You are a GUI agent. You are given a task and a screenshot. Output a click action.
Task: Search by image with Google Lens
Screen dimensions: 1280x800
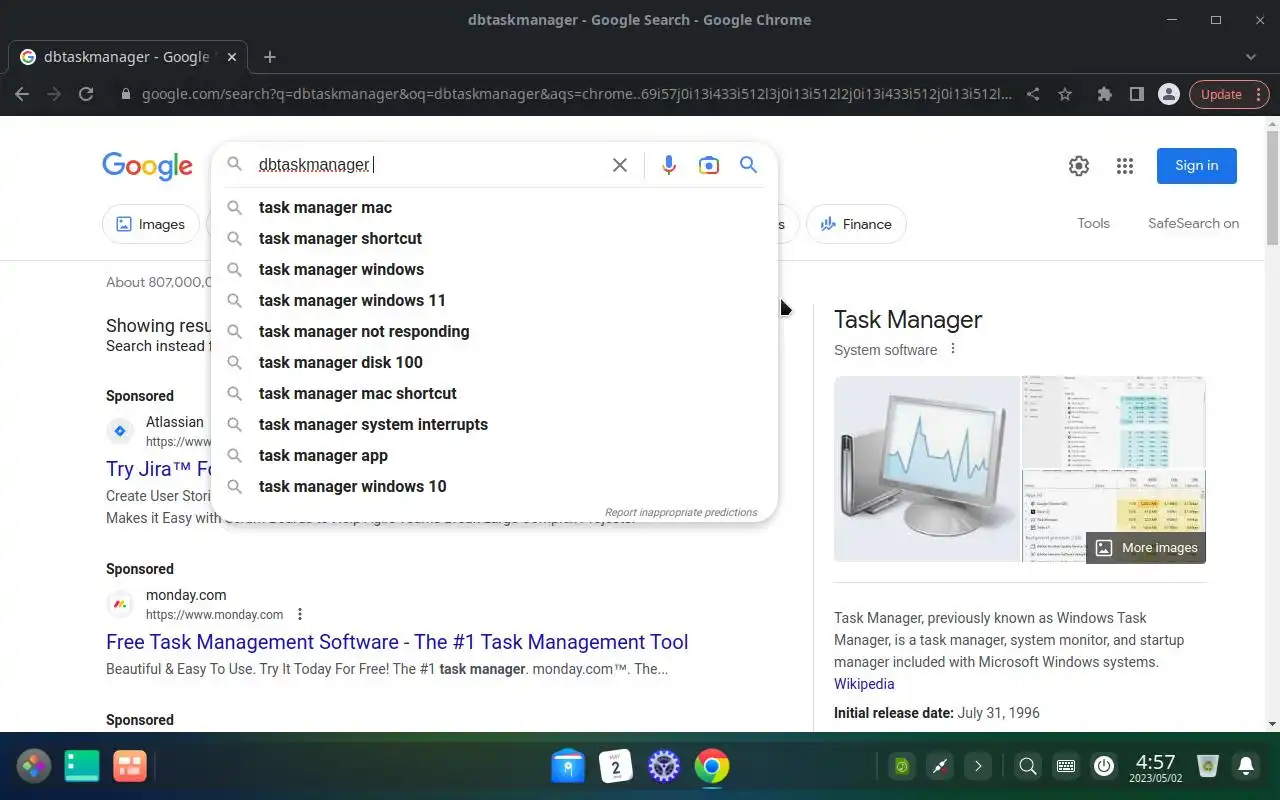click(x=709, y=165)
